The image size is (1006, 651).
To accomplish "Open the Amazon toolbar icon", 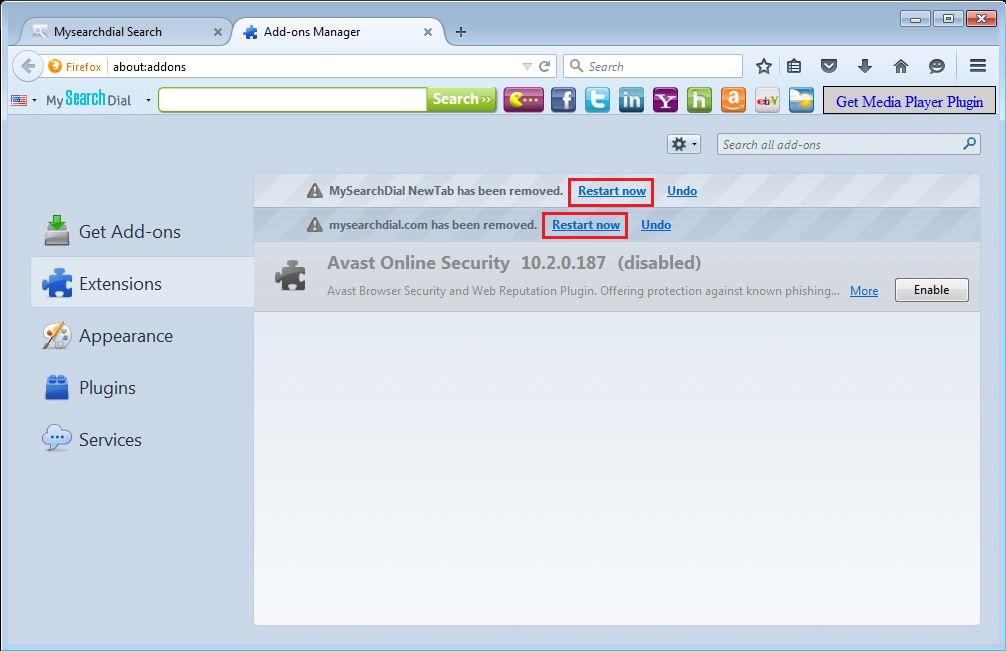I will click(x=733, y=100).
